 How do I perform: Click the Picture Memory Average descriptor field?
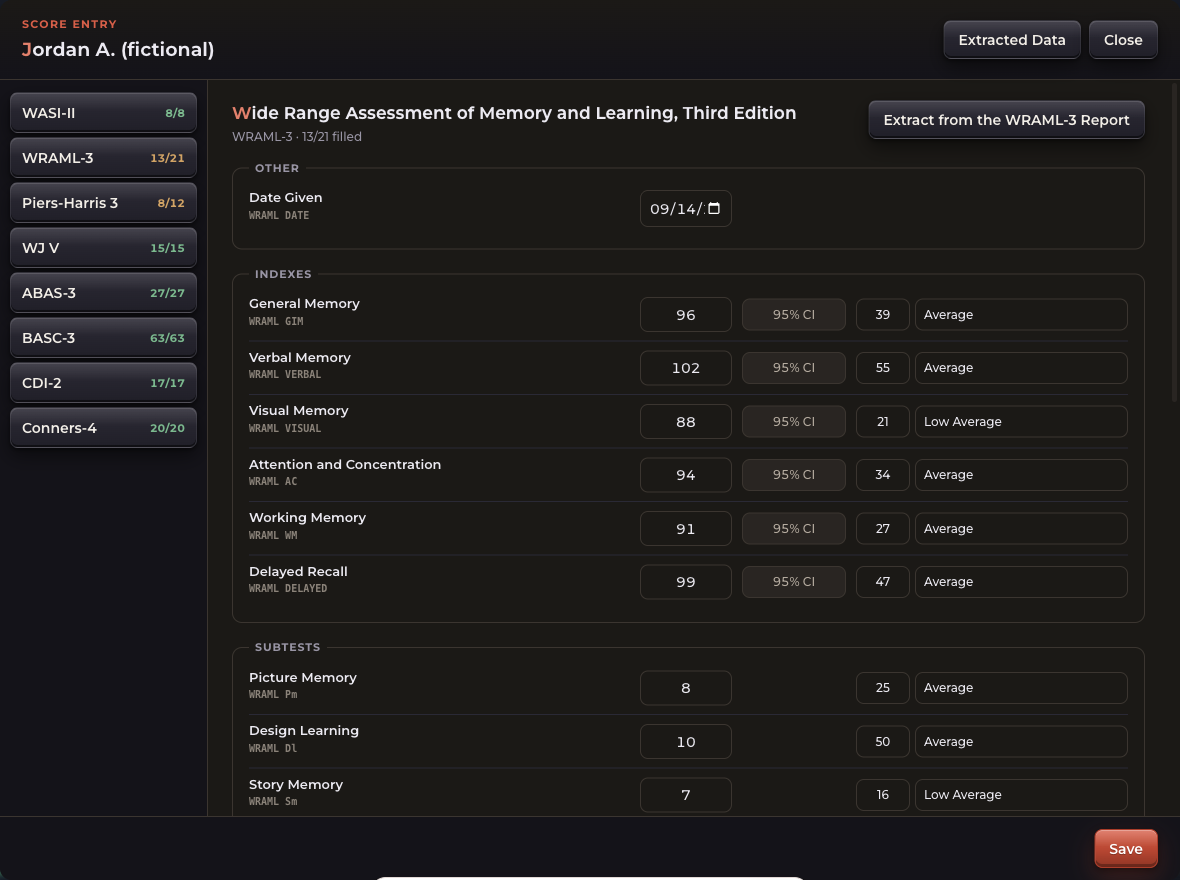pos(1020,688)
